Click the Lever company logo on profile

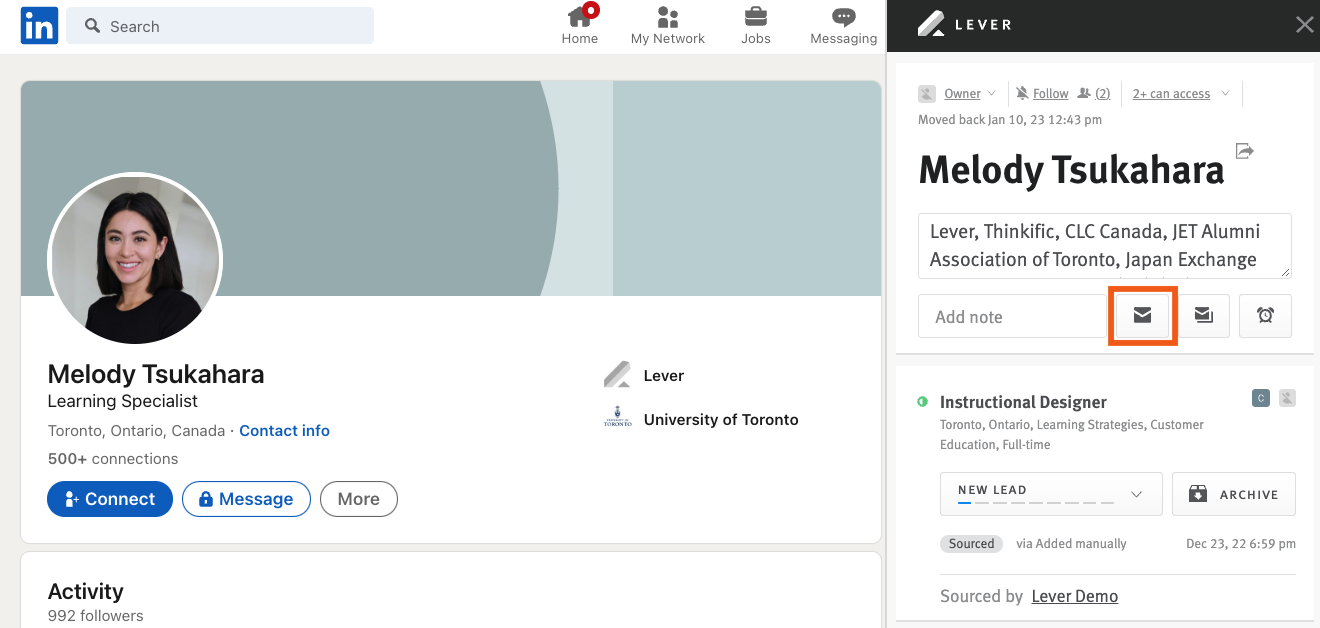[x=618, y=375]
